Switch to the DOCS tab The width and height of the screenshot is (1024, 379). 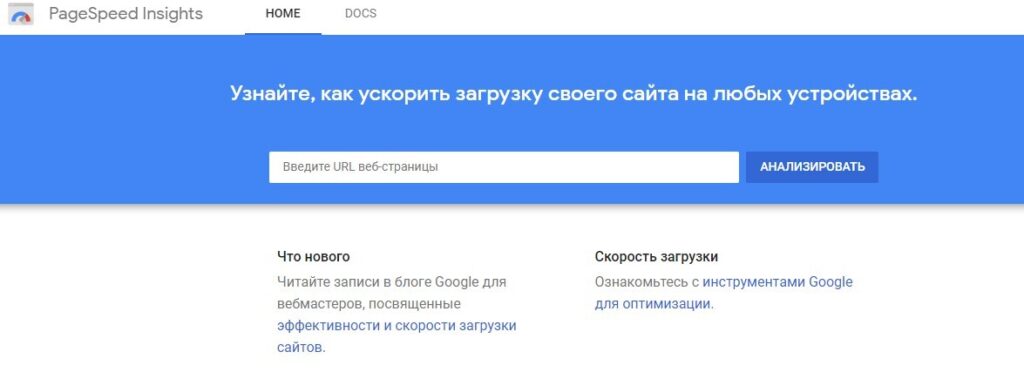360,14
